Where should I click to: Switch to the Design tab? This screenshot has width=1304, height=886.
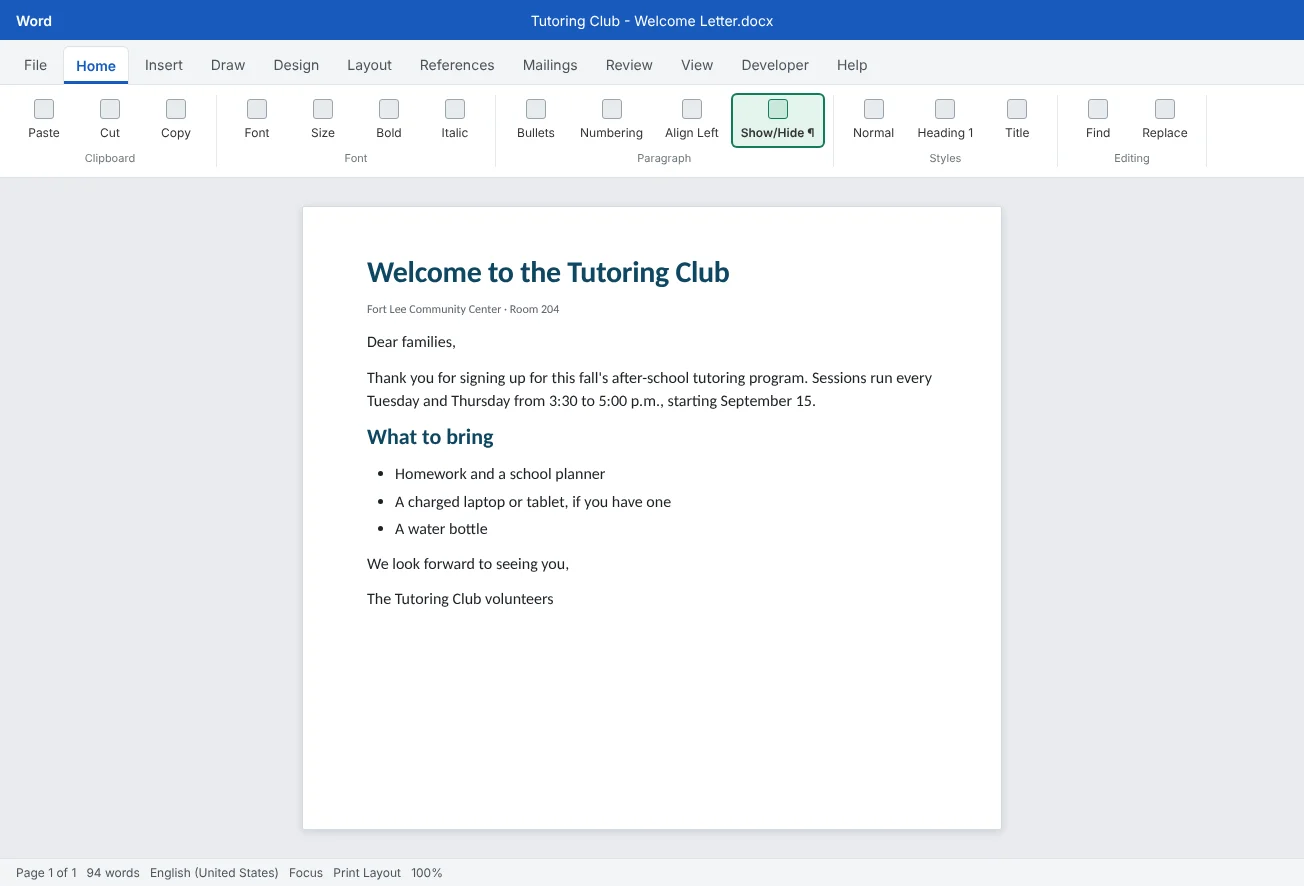[x=296, y=65]
